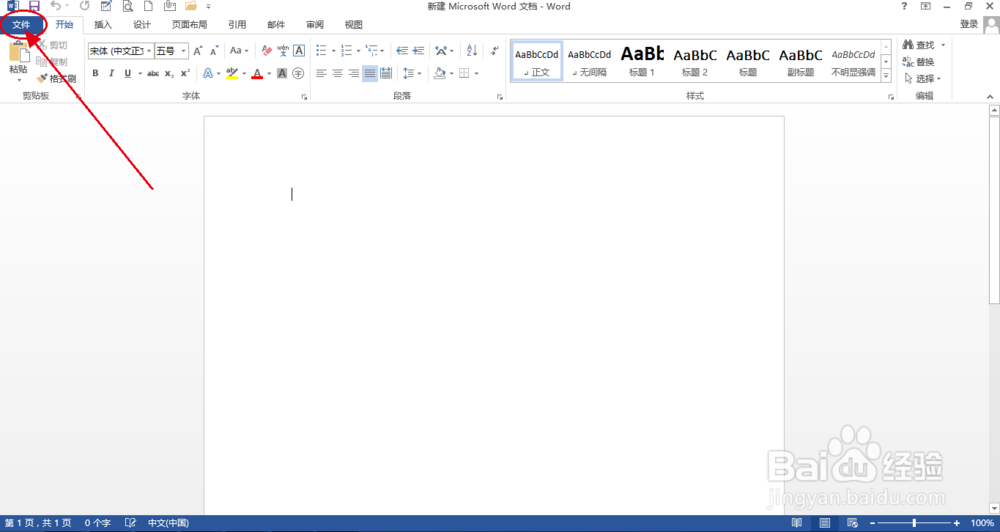Image resolution: width=1000 pixels, height=532 pixels.
Task: Click the Redo icon in quick access toolbar
Action: pyautogui.click(x=84, y=6)
